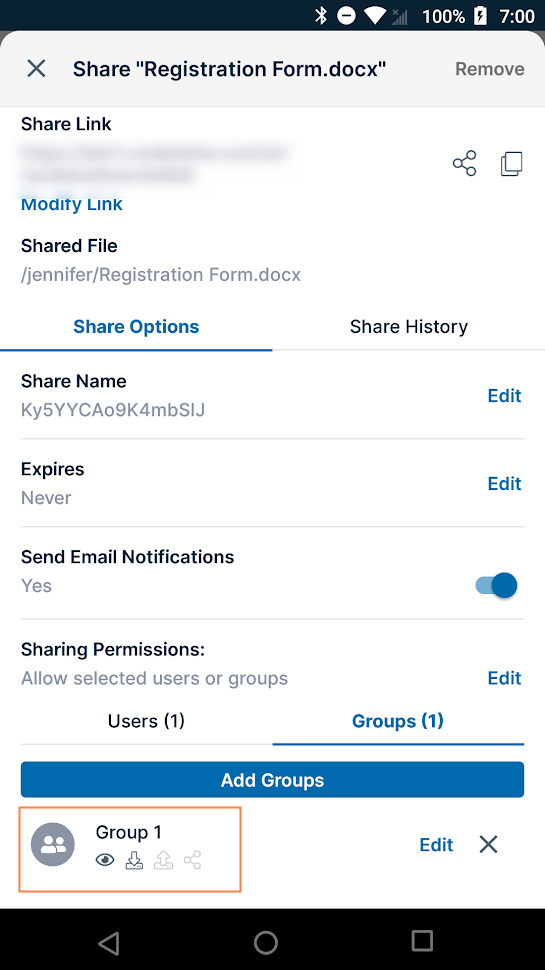
Task: Edit the Expires setting
Action: [504, 483]
